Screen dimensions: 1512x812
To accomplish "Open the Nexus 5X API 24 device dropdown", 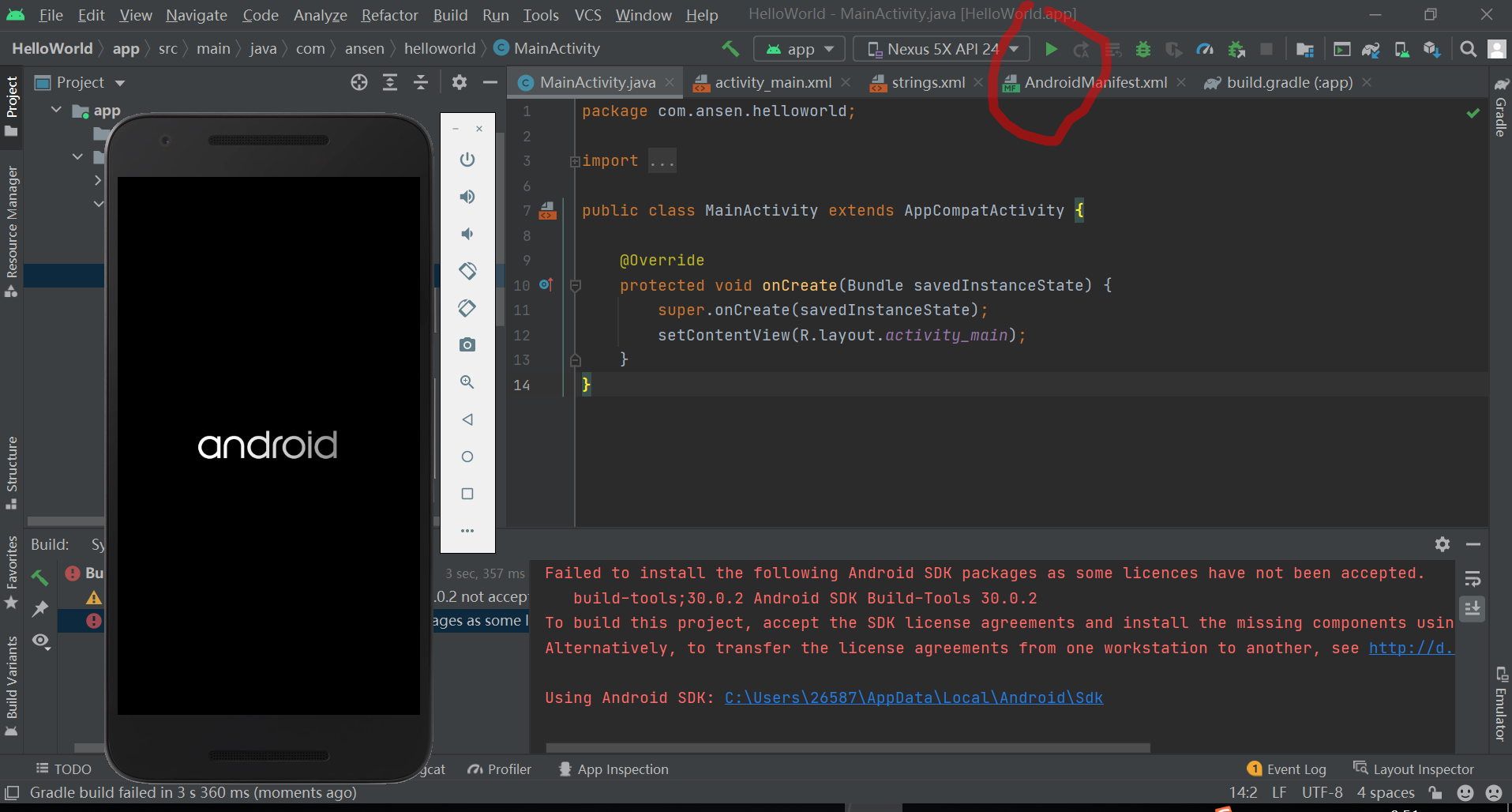I will (941, 49).
